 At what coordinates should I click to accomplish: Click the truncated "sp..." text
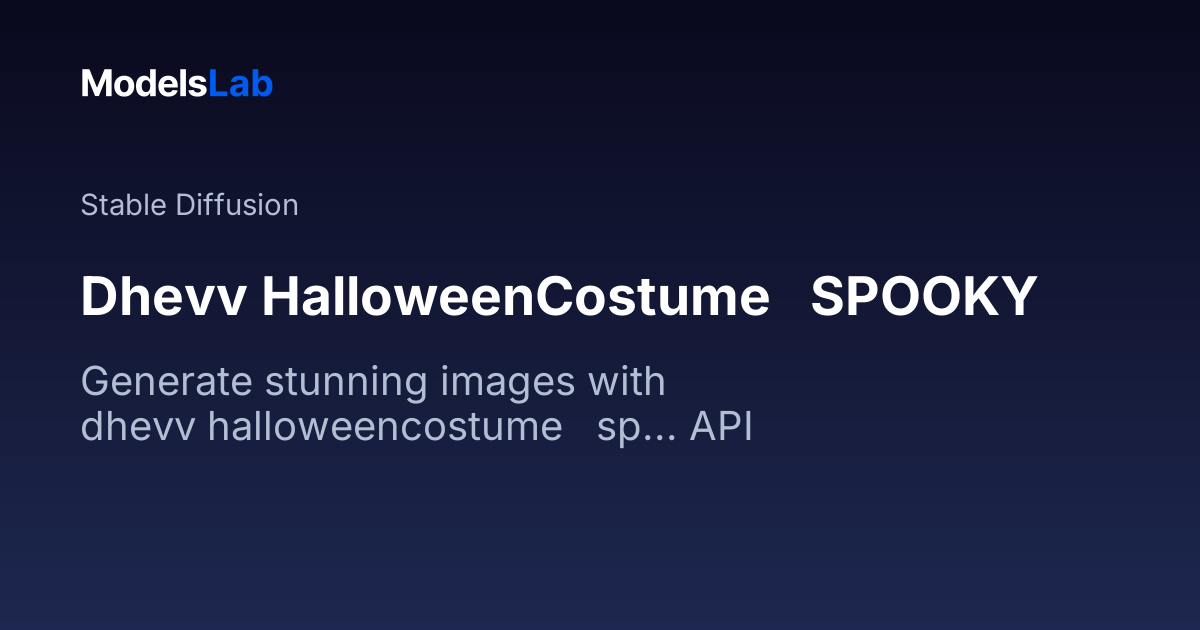(x=634, y=428)
